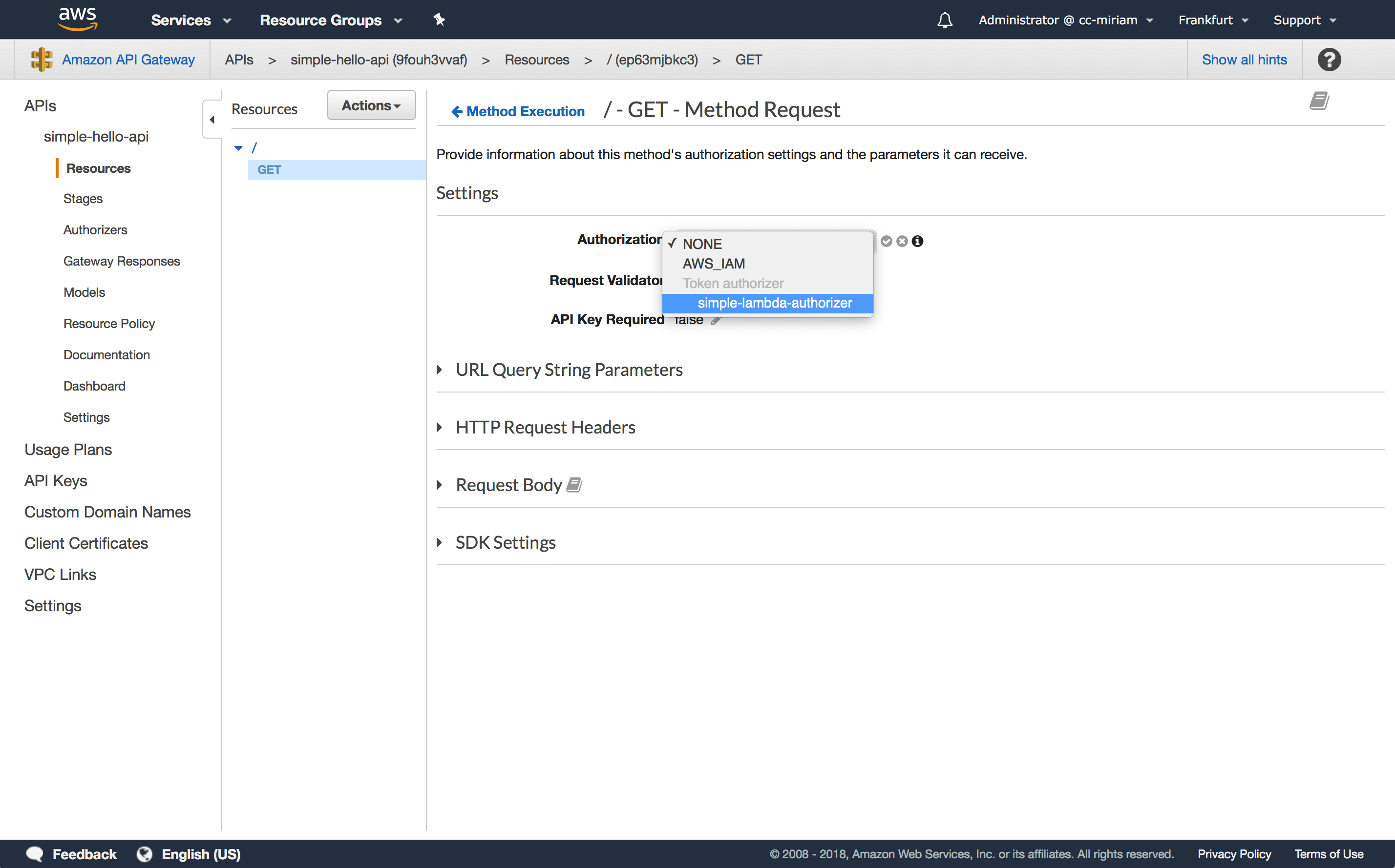The image size is (1395, 868).
Task: Confirm Authorization with checkmark icon
Action: [x=886, y=241]
